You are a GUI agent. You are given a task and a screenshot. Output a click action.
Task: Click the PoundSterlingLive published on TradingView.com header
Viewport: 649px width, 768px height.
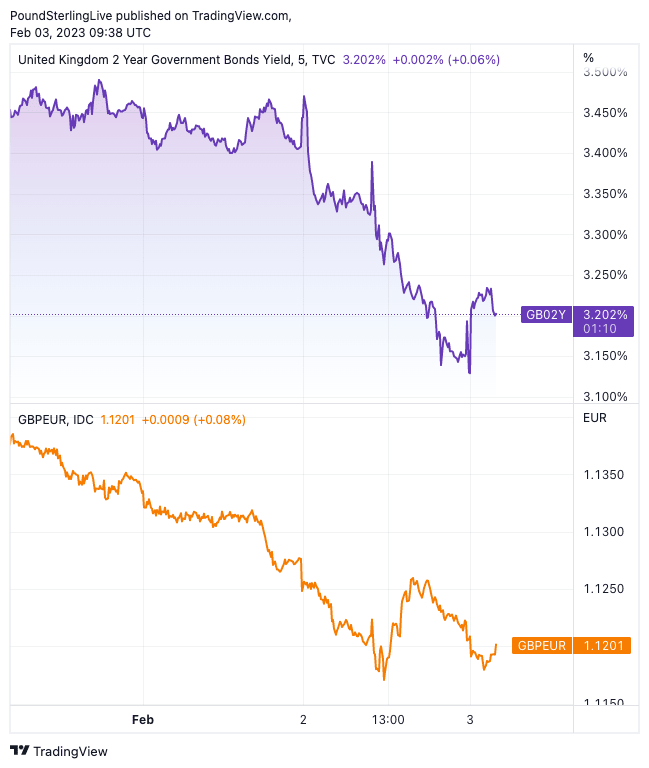[150, 15]
